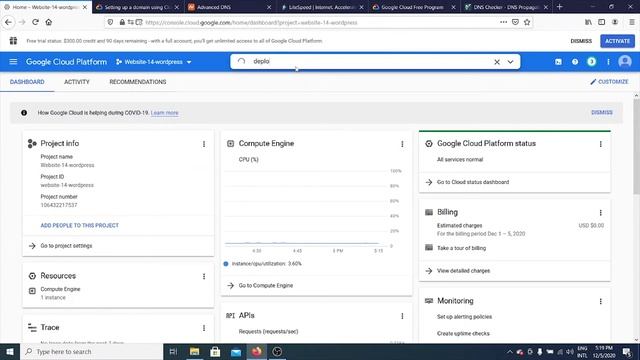Click the Firefox URL address bar
Viewport: 640px width, 360px height.
318,22
